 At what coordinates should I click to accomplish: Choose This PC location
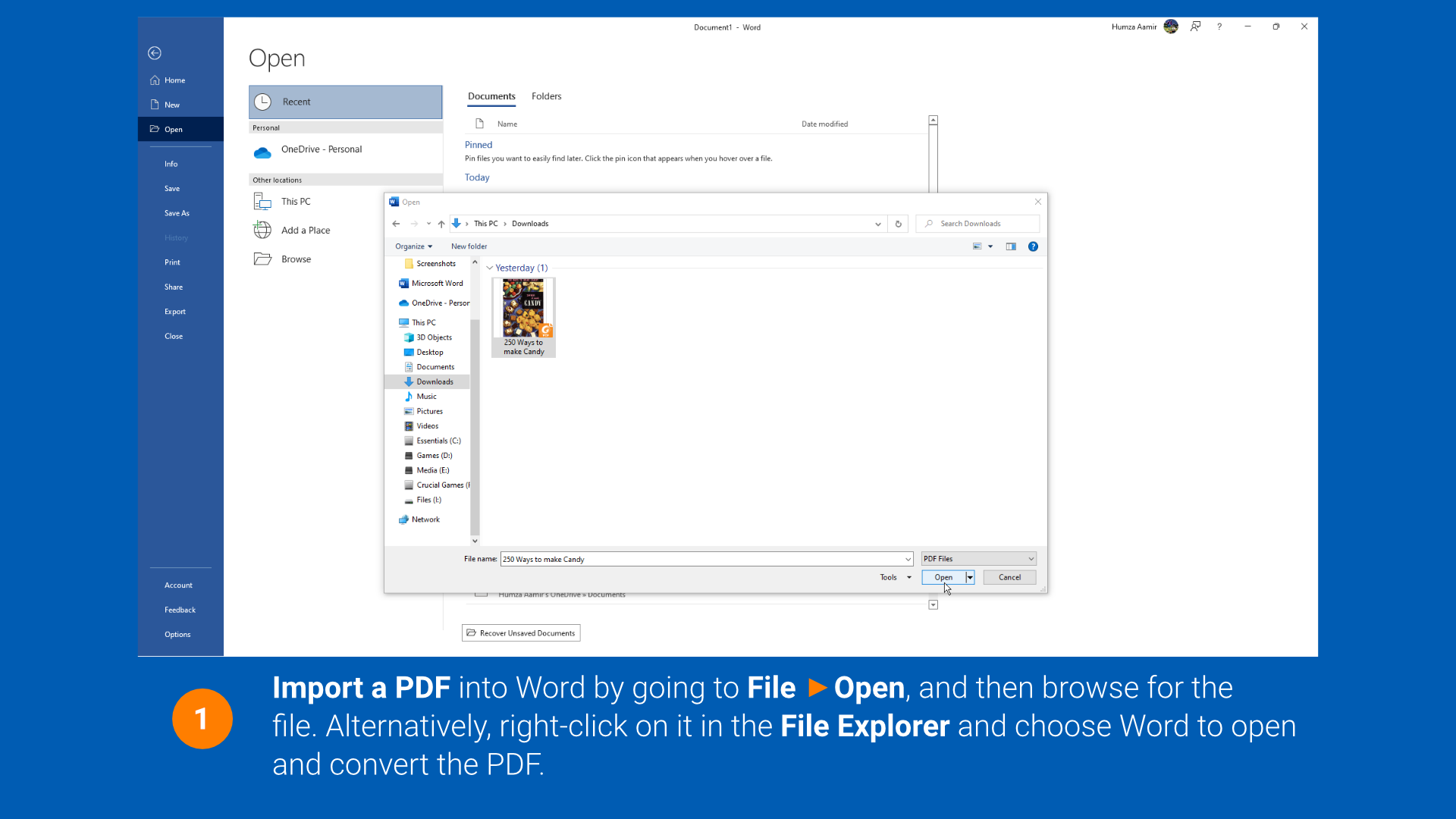click(346, 202)
